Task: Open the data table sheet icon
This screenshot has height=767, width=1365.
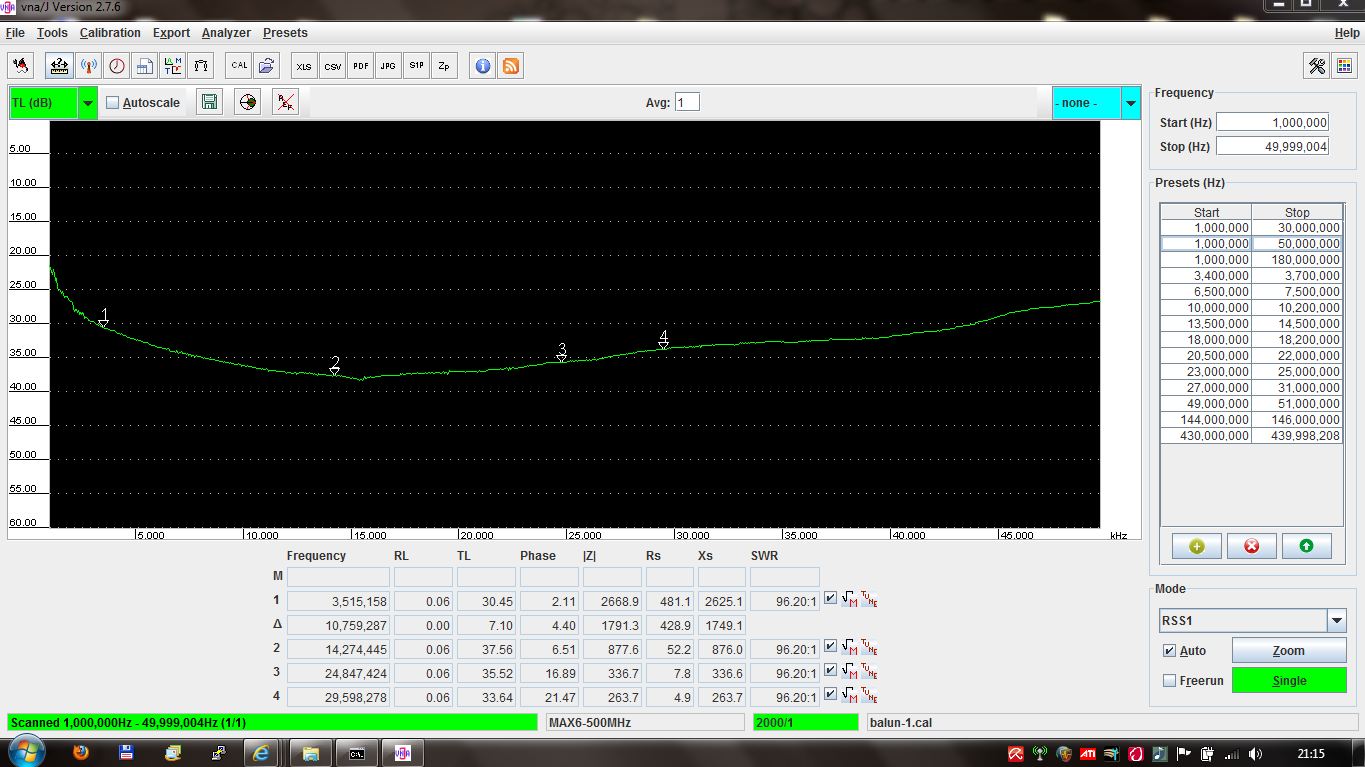Action: (145, 66)
